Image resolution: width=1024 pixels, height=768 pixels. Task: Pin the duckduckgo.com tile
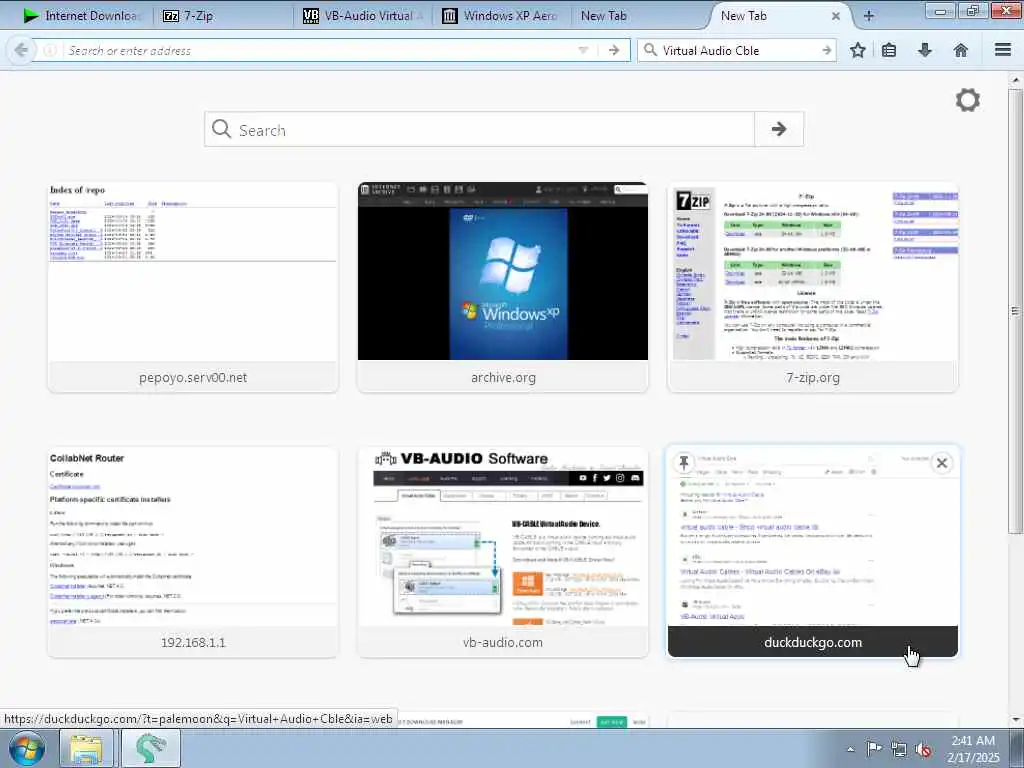(684, 463)
